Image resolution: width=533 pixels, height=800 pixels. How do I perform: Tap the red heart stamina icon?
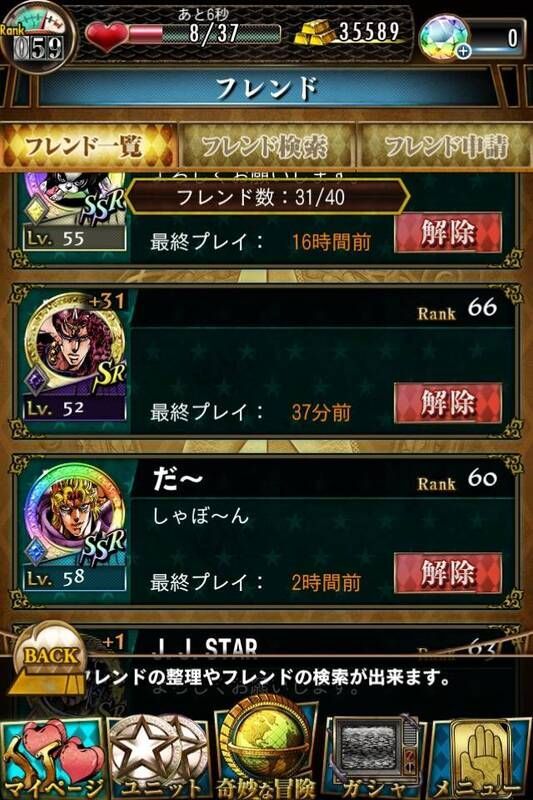click(x=106, y=35)
